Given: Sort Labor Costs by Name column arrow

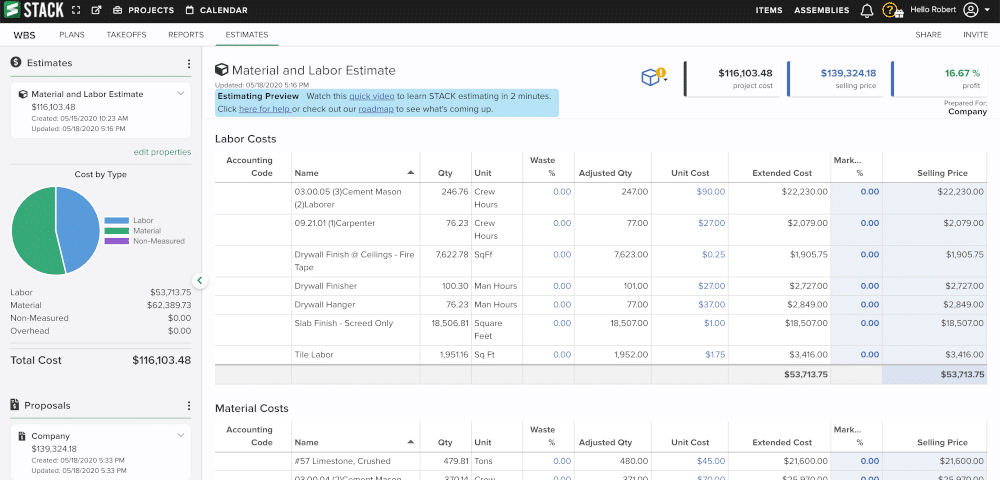Looking at the screenshot, I should point(411,172).
